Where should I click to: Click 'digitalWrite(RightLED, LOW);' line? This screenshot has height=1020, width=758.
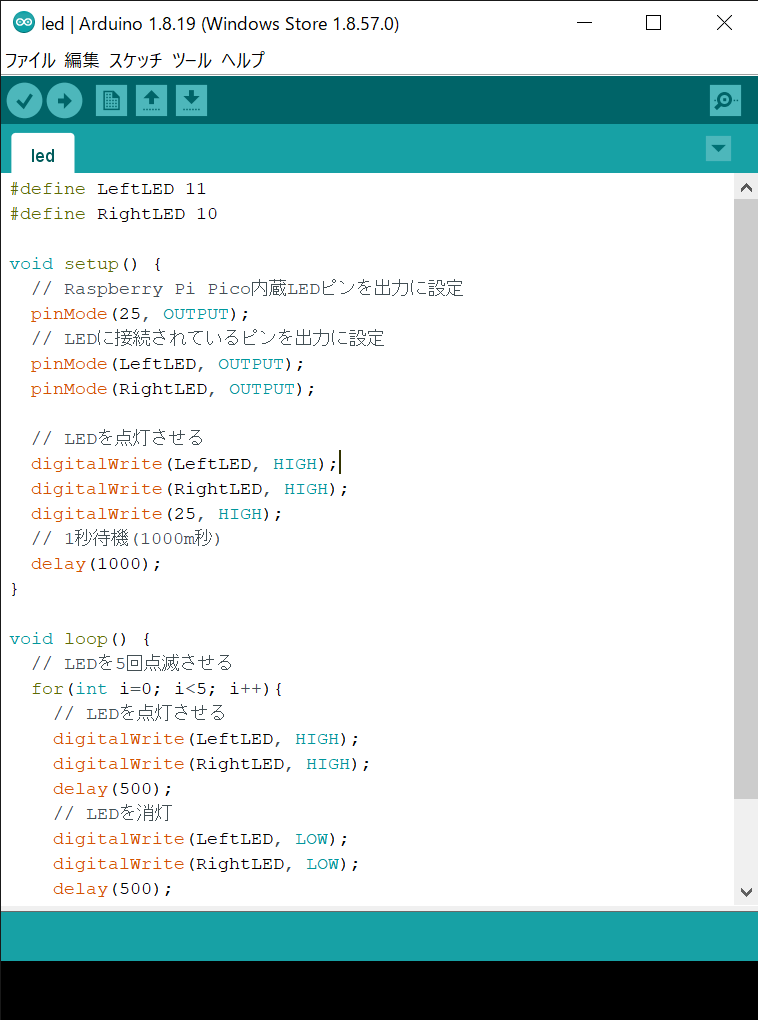pos(206,864)
